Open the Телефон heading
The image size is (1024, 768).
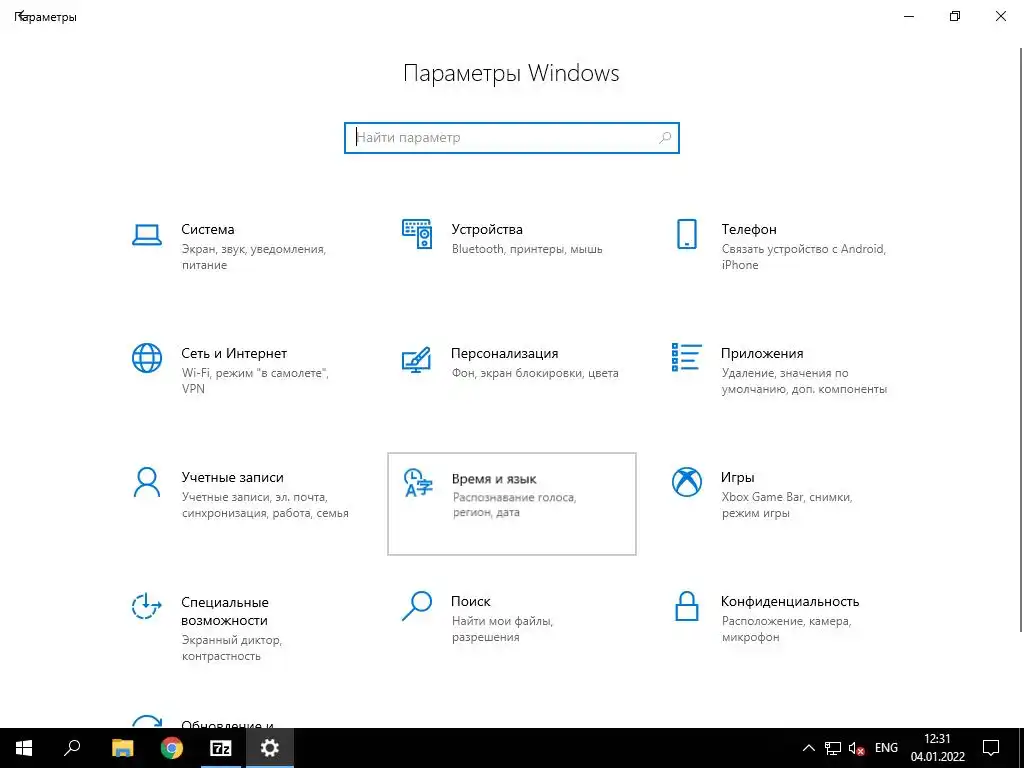pyautogui.click(x=749, y=230)
